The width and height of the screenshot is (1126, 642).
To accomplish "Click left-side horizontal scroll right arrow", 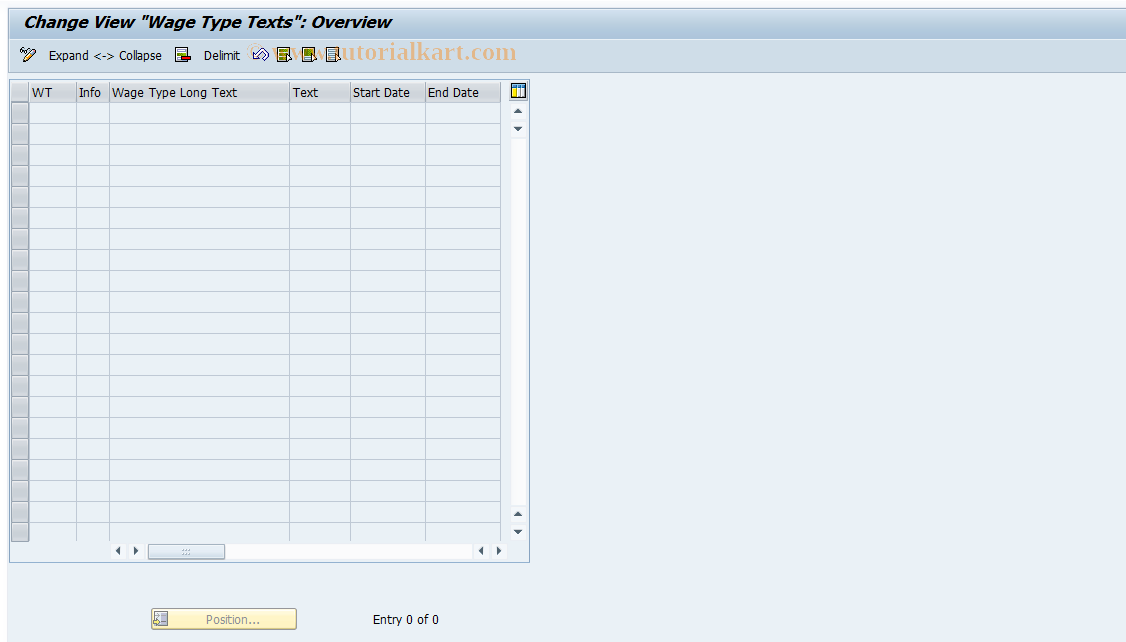I will click(x=136, y=551).
